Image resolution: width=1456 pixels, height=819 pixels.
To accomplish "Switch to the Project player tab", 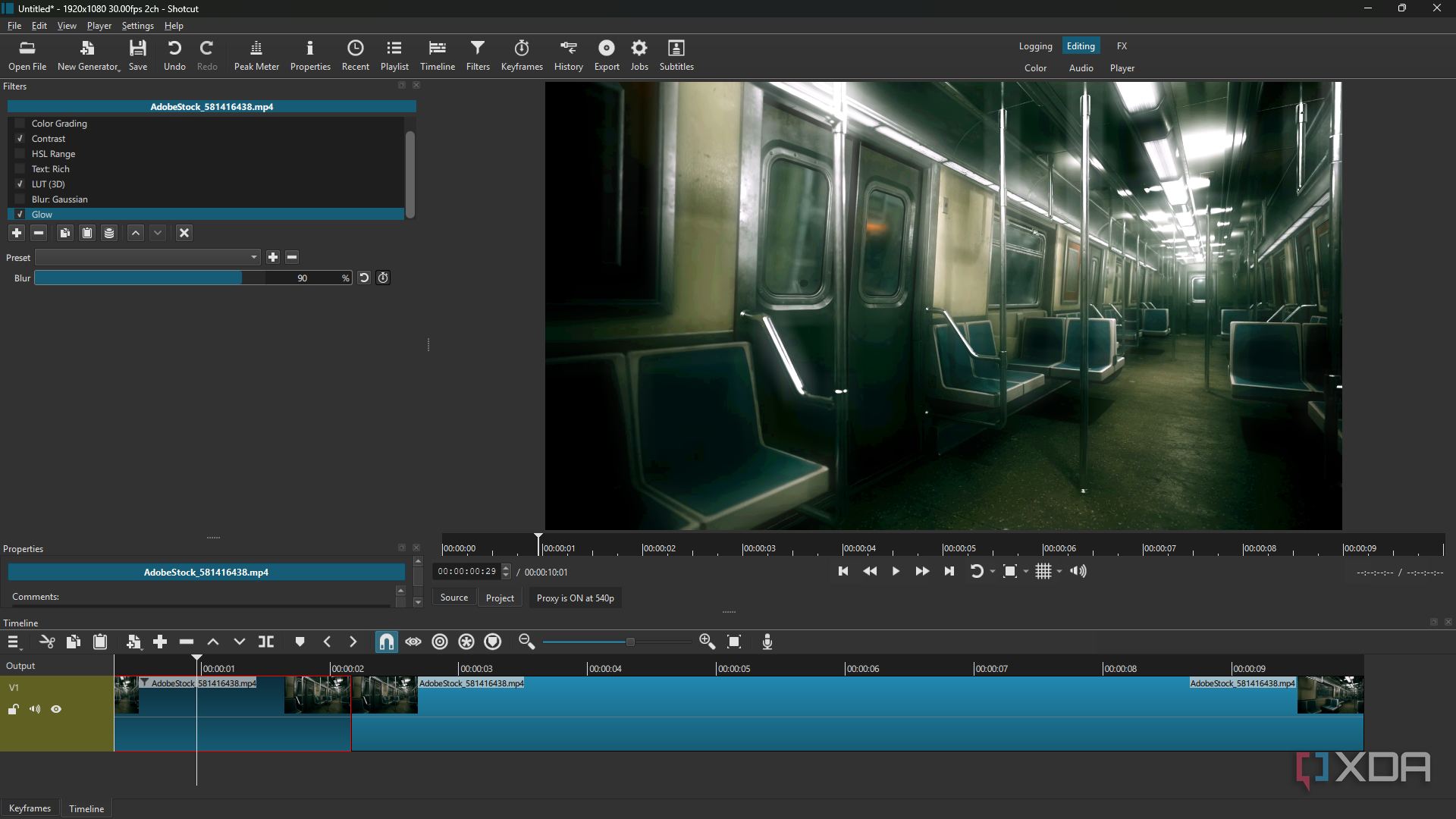I will (500, 598).
